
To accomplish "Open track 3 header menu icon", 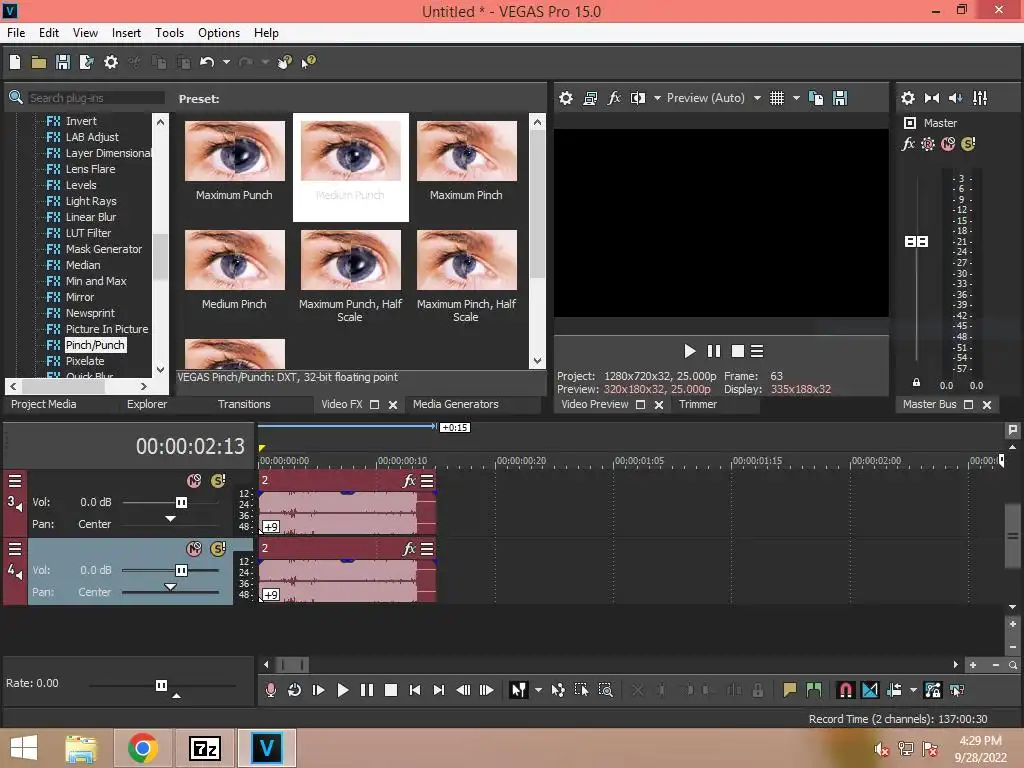I will coord(15,481).
